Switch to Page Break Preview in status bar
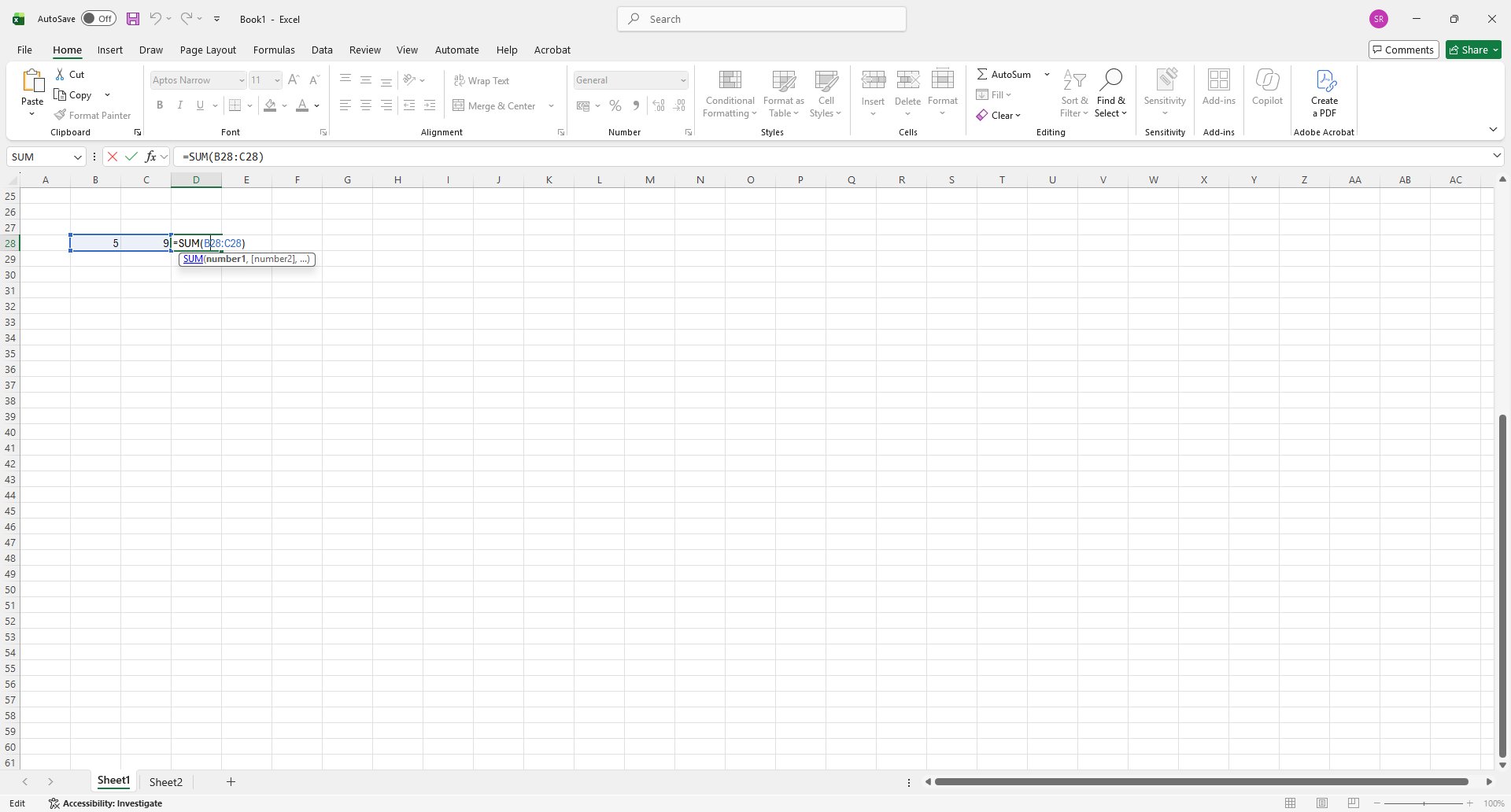1511x812 pixels. [1354, 803]
